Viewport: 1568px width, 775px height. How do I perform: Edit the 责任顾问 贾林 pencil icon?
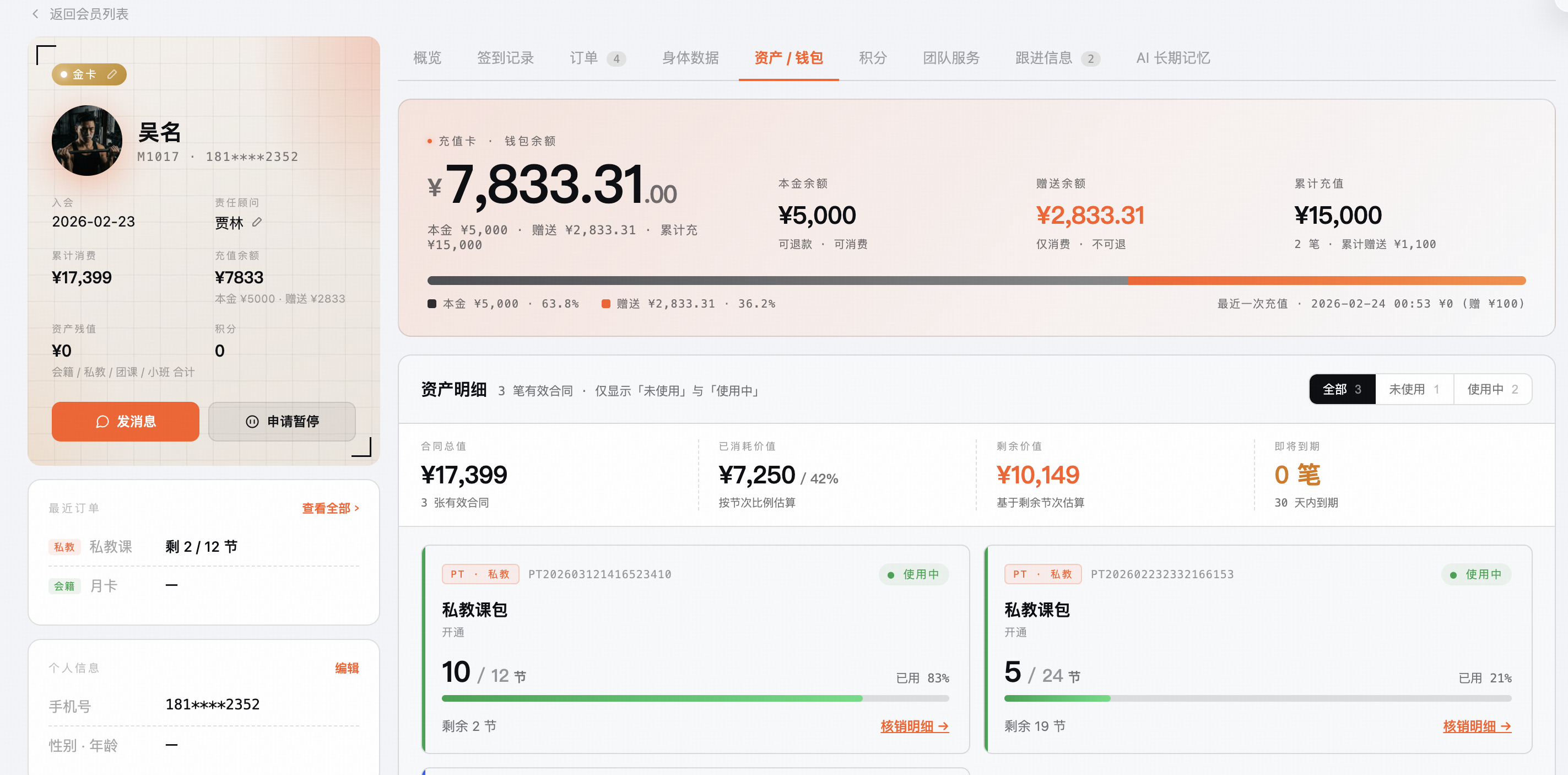pyautogui.click(x=257, y=222)
